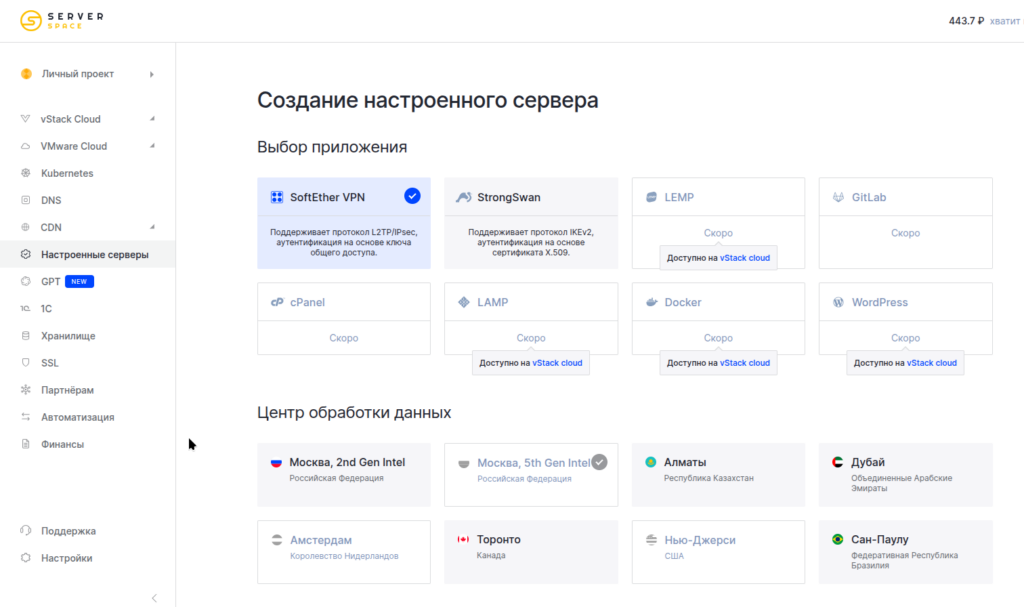Click the SSL shield icon

point(26,363)
